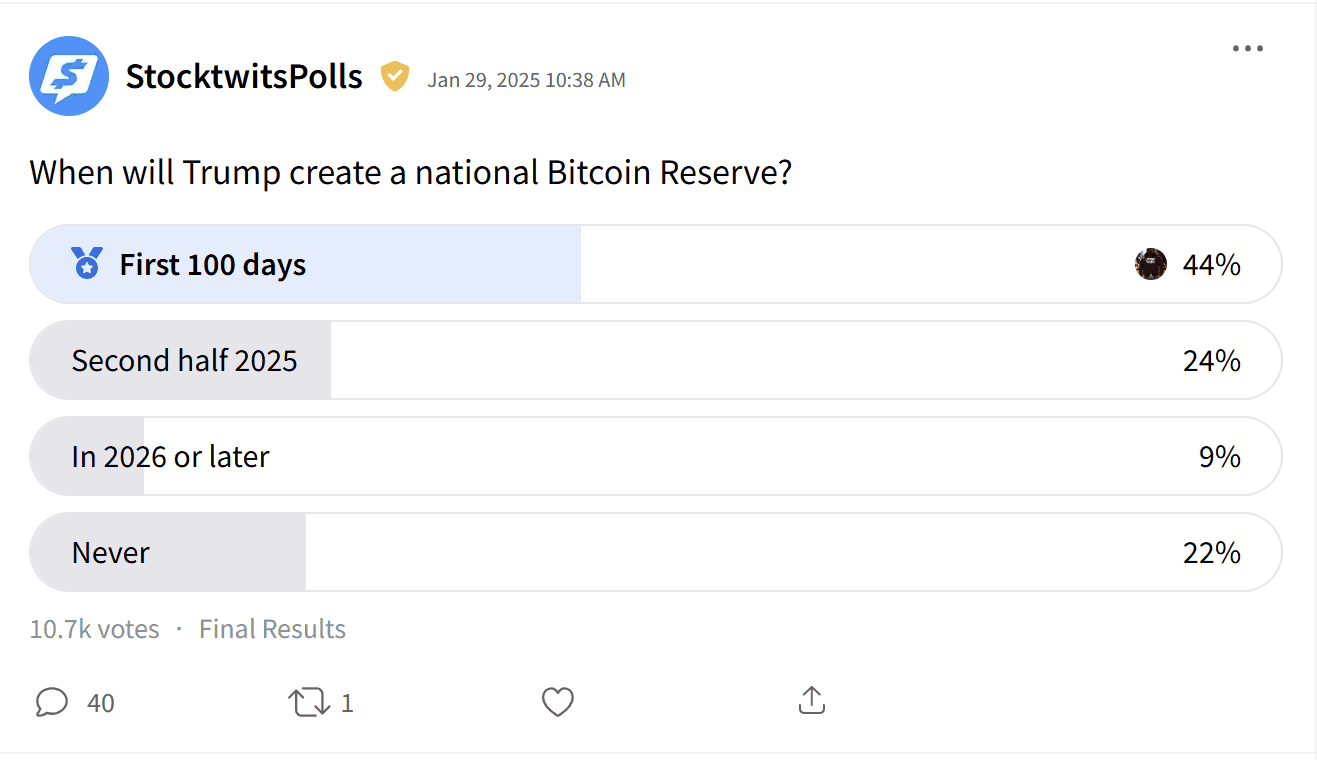The image size is (1317, 760).
Task: Click the 40 comments count
Action: tap(101, 703)
